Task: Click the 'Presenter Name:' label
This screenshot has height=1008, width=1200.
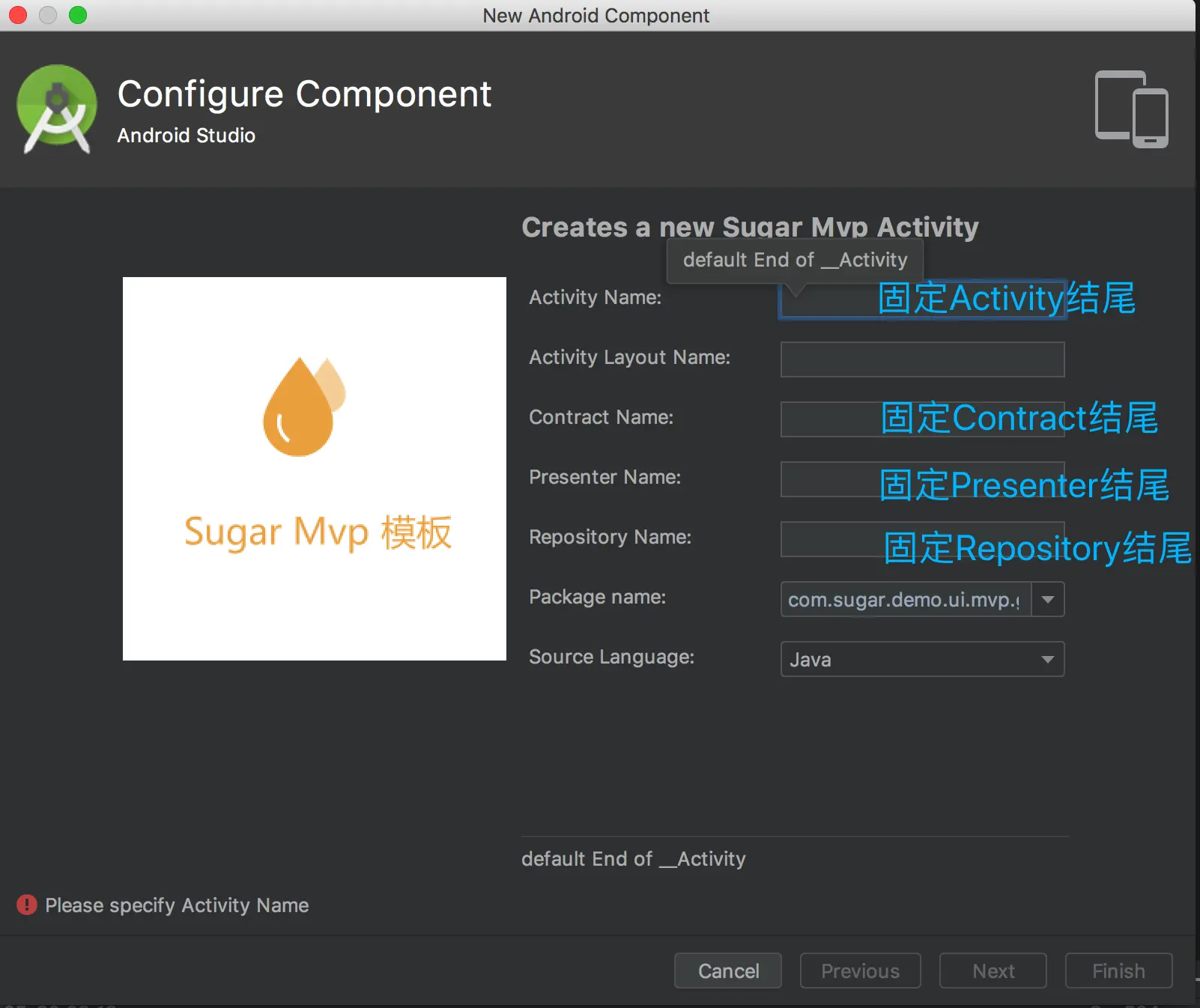Action: point(604,477)
